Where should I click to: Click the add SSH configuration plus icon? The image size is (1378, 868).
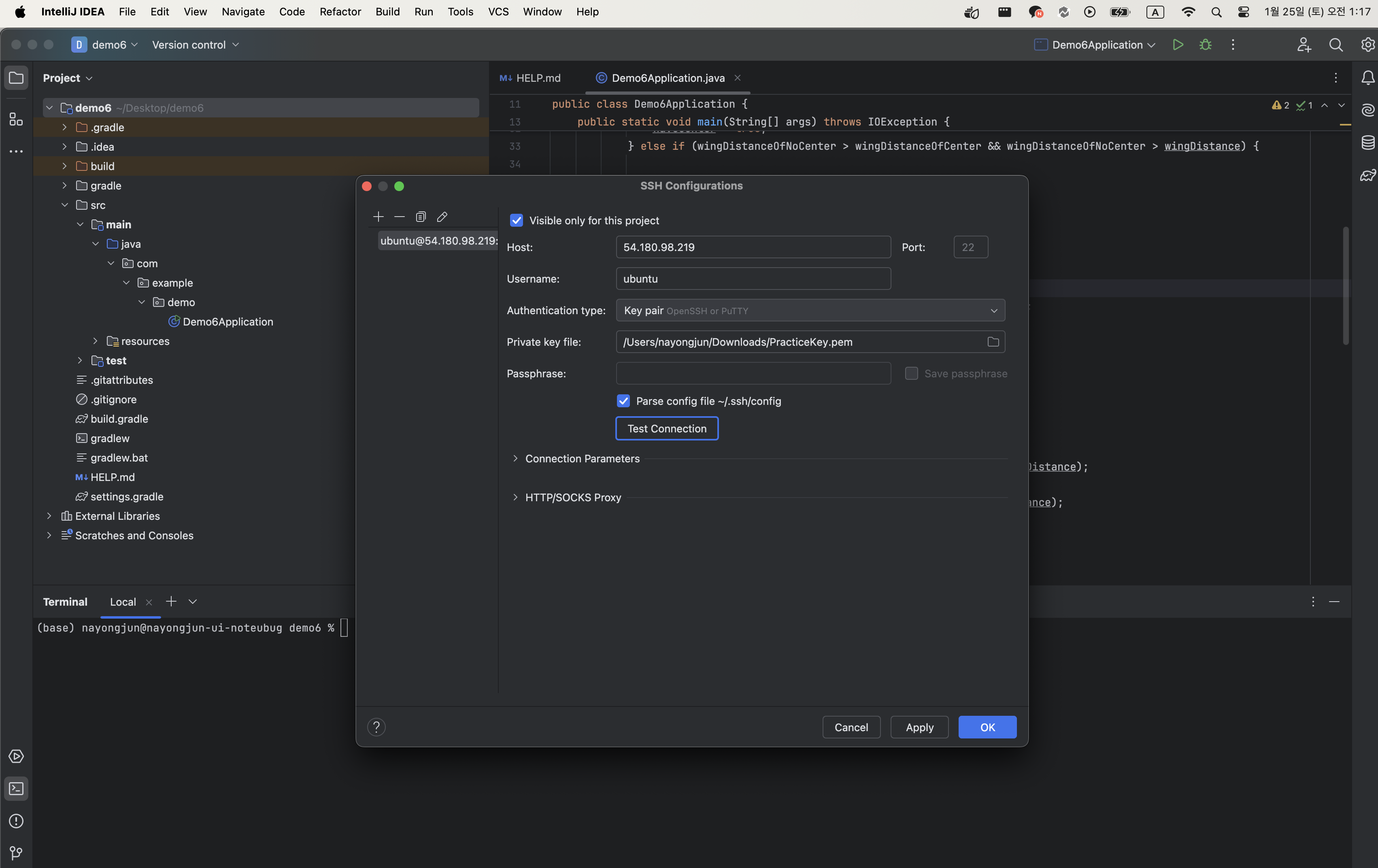(x=378, y=217)
